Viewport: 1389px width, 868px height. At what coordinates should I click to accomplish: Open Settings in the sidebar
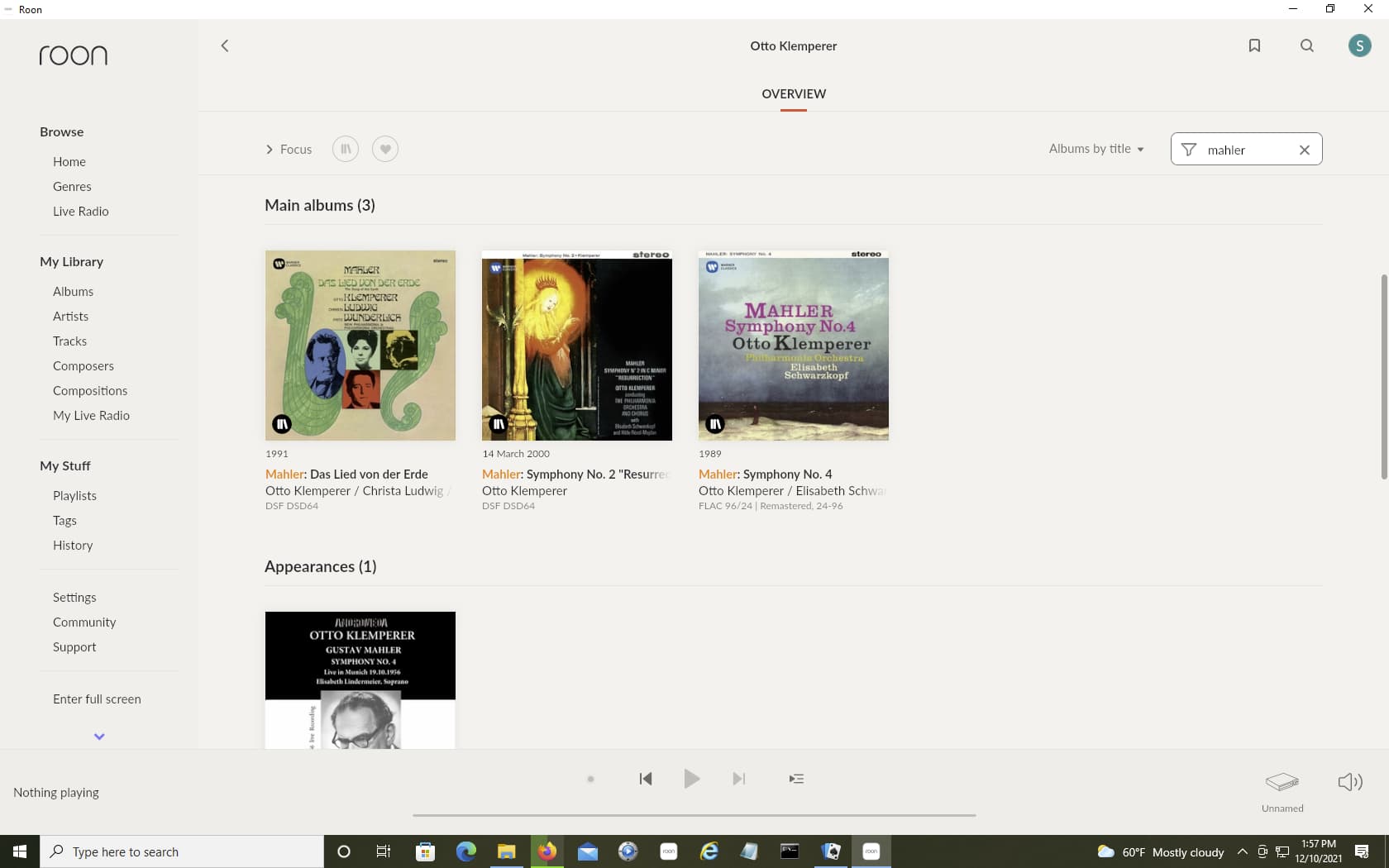pos(74,597)
